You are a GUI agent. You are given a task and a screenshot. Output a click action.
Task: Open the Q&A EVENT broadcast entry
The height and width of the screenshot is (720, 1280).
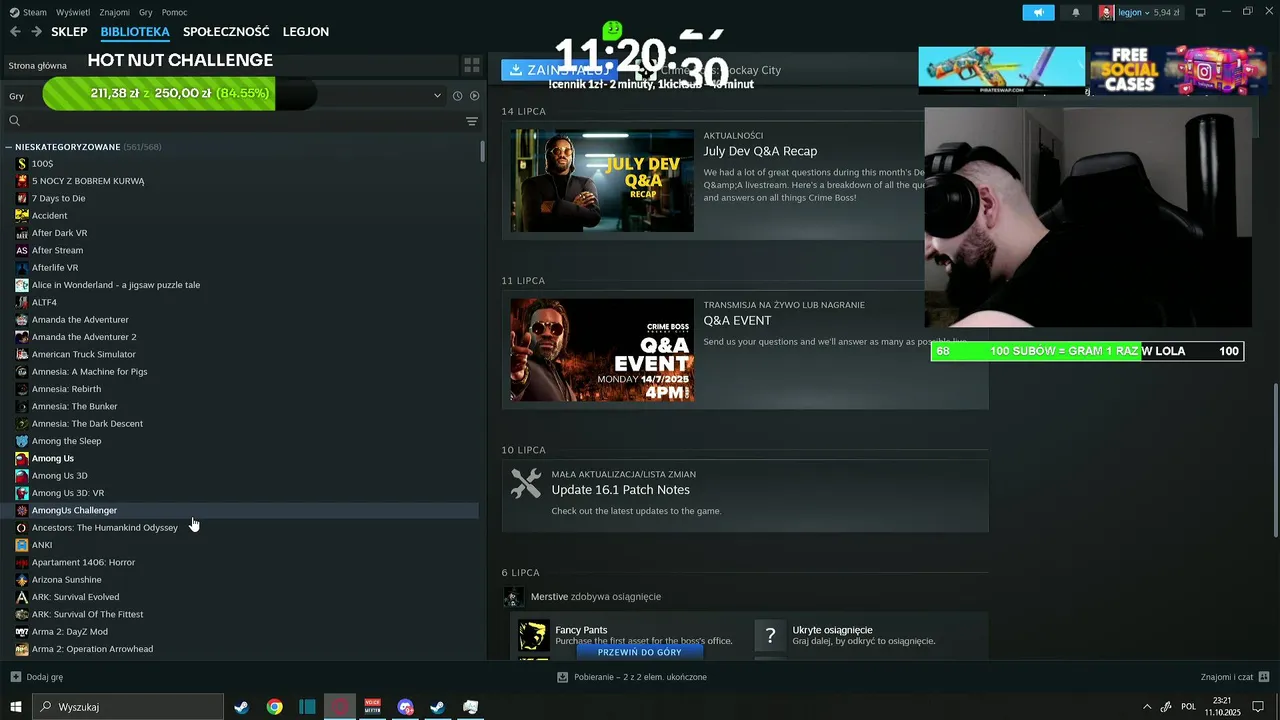tap(737, 320)
